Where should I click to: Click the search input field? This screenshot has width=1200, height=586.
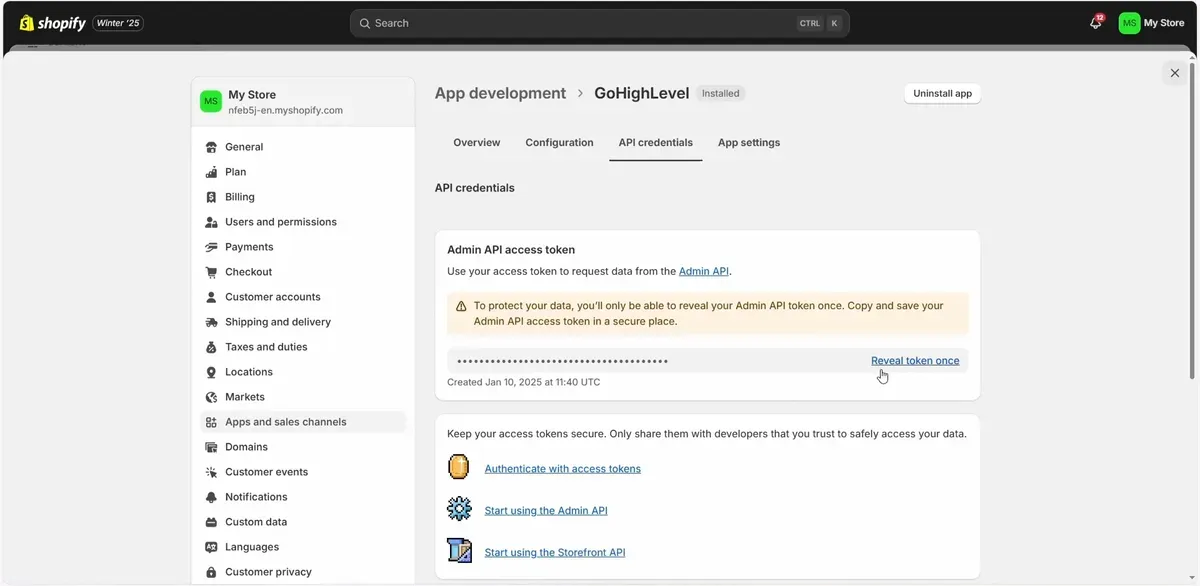tap(600, 23)
